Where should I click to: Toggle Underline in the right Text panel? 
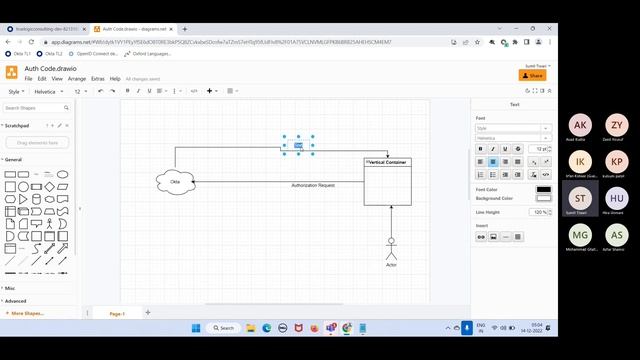(x=505, y=149)
